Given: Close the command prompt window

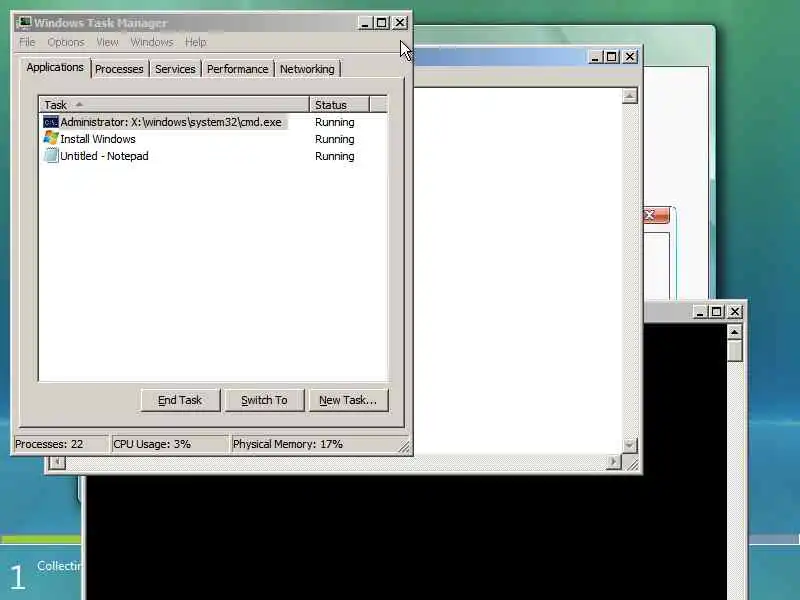Looking at the screenshot, I should pos(735,312).
